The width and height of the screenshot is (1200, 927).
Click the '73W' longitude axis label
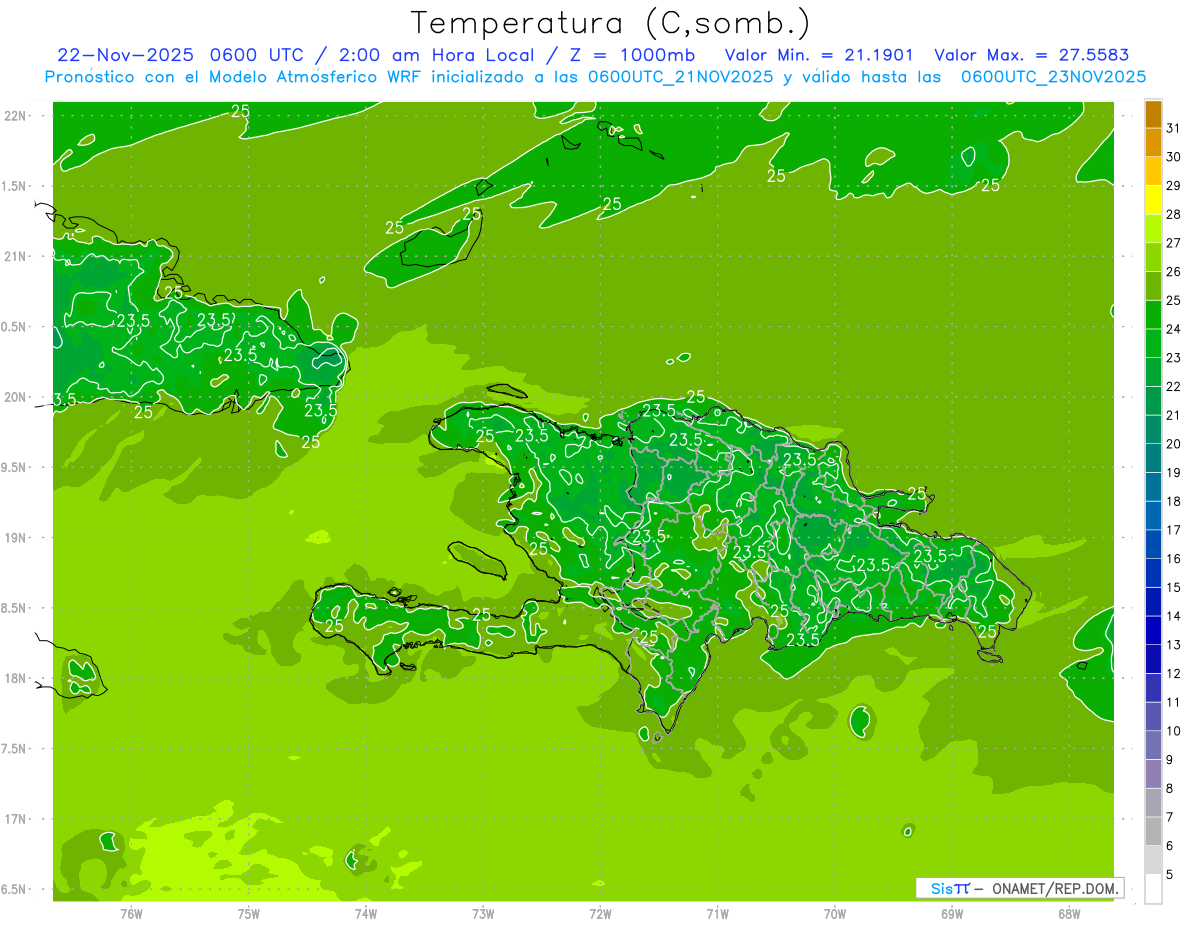pyautogui.click(x=483, y=914)
